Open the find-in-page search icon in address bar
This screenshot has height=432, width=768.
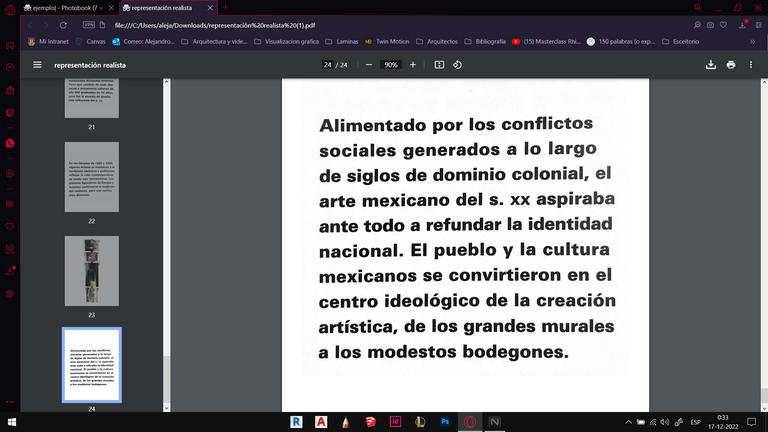pyautogui.click(x=697, y=25)
